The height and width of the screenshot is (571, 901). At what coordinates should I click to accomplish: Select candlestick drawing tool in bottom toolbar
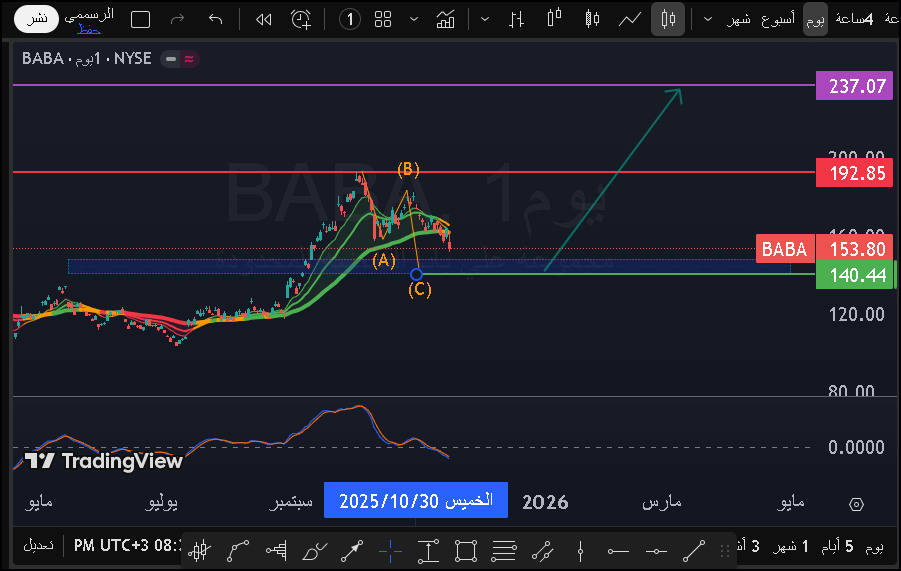199,551
